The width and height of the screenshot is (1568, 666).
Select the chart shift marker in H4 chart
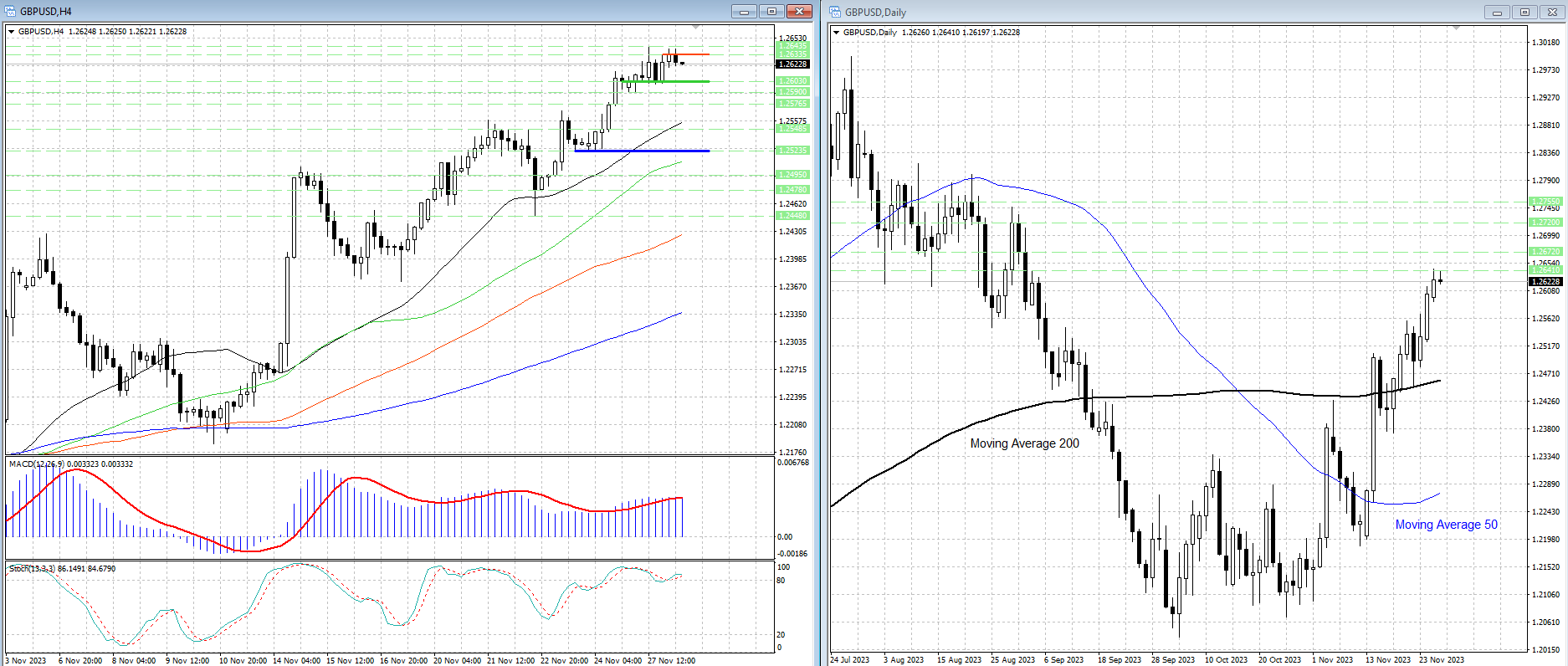pyautogui.click(x=697, y=28)
